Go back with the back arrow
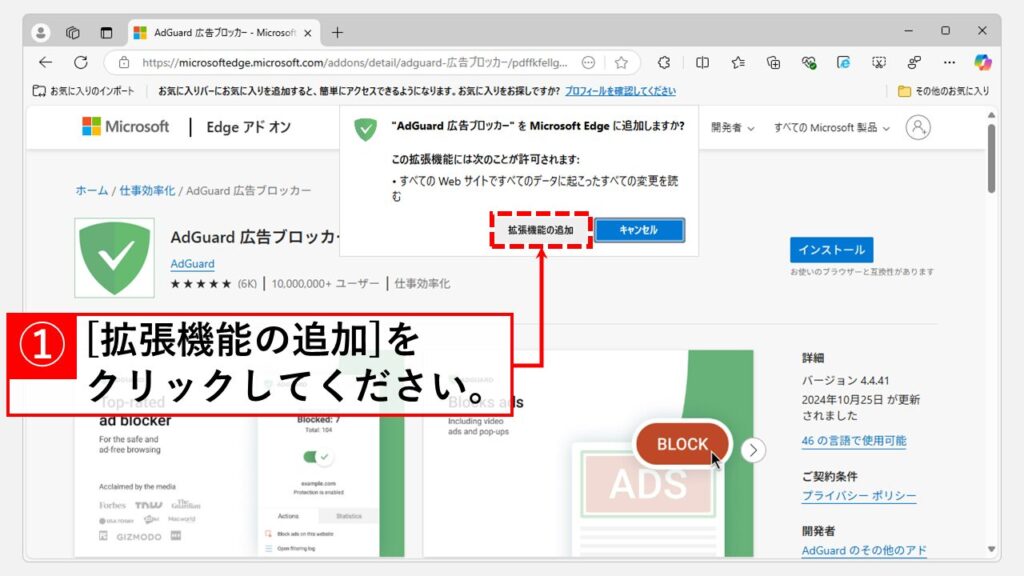This screenshot has height=576, width=1024. coord(45,62)
